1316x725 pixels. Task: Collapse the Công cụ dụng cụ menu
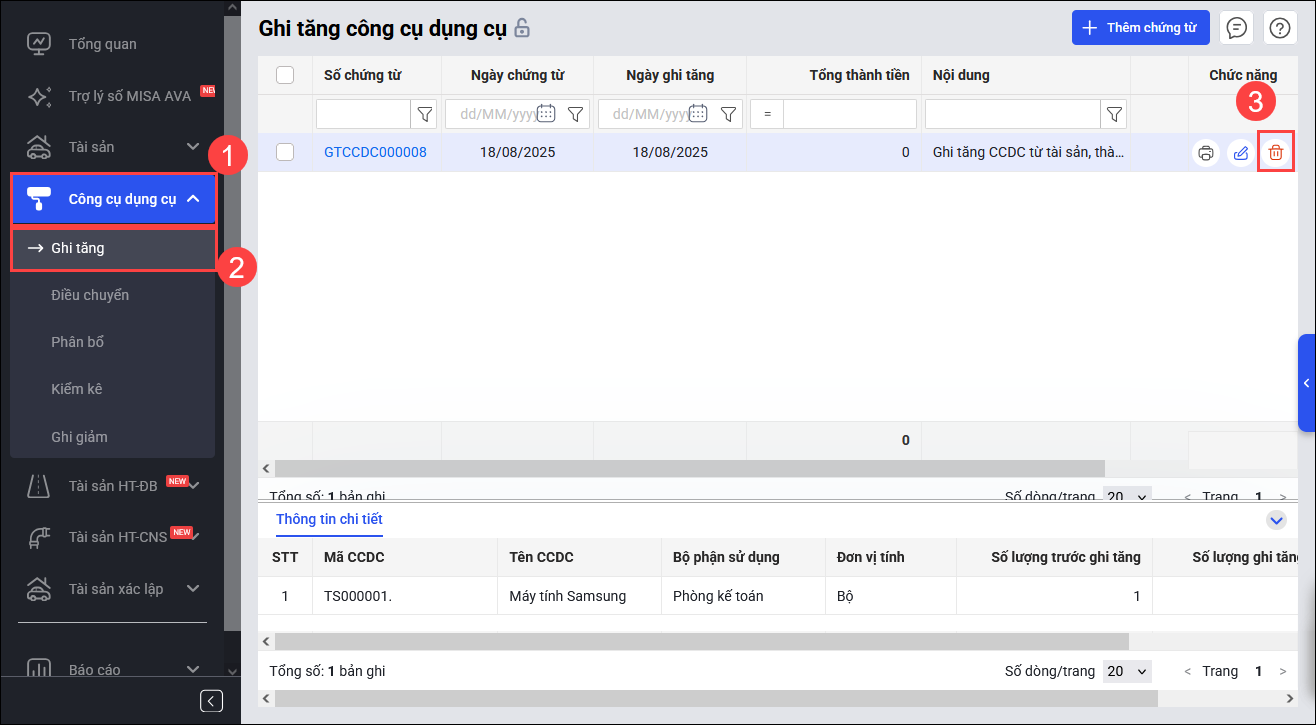[194, 199]
